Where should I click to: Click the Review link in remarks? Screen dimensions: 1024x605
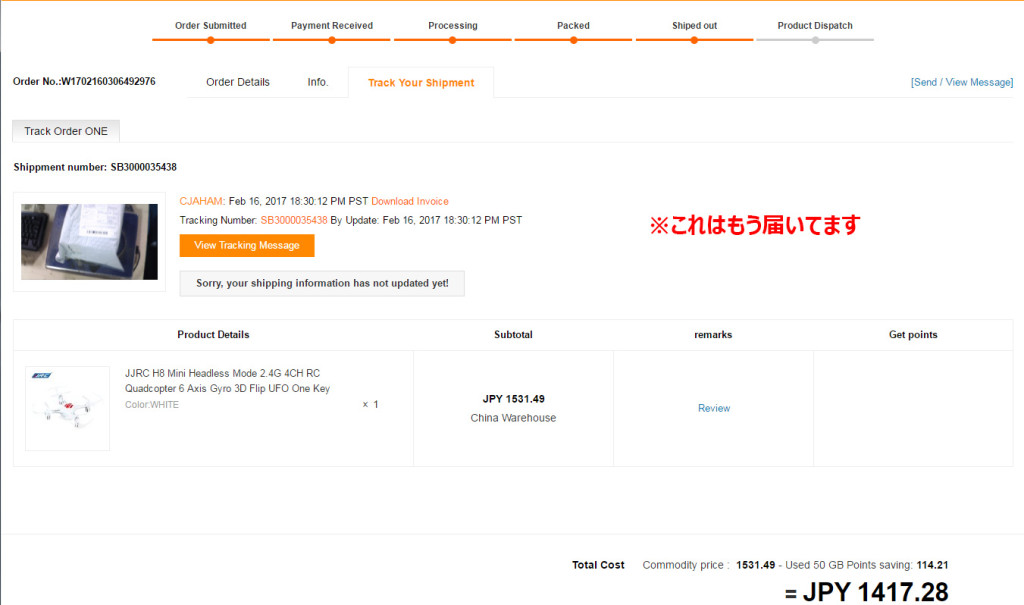pos(714,408)
